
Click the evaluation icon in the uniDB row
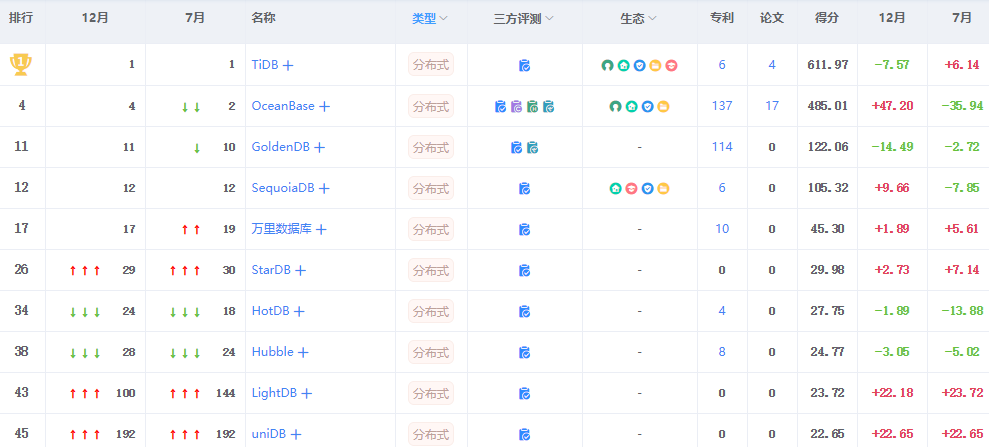click(x=524, y=434)
